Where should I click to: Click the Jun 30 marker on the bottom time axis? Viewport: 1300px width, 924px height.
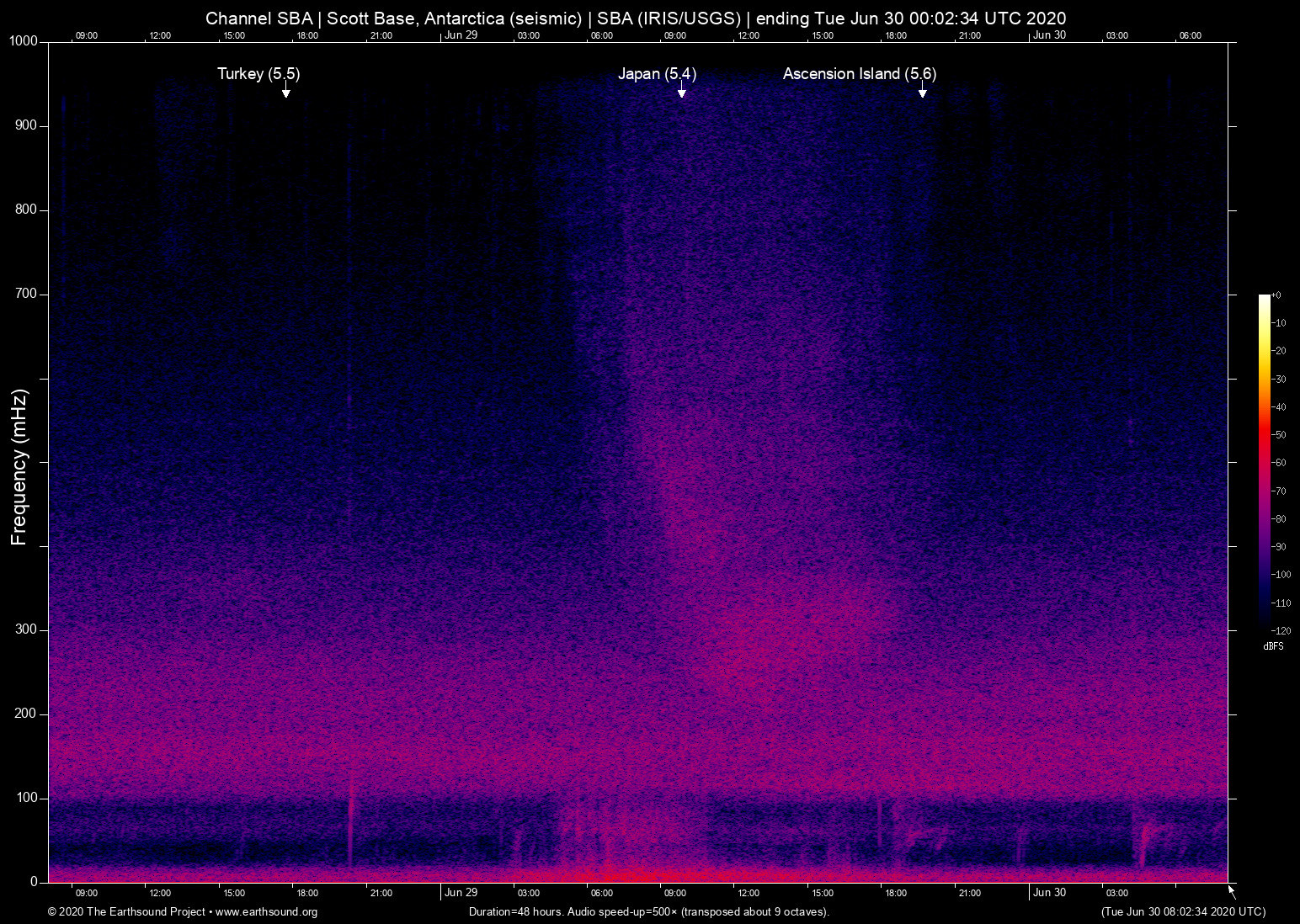coord(1049,893)
